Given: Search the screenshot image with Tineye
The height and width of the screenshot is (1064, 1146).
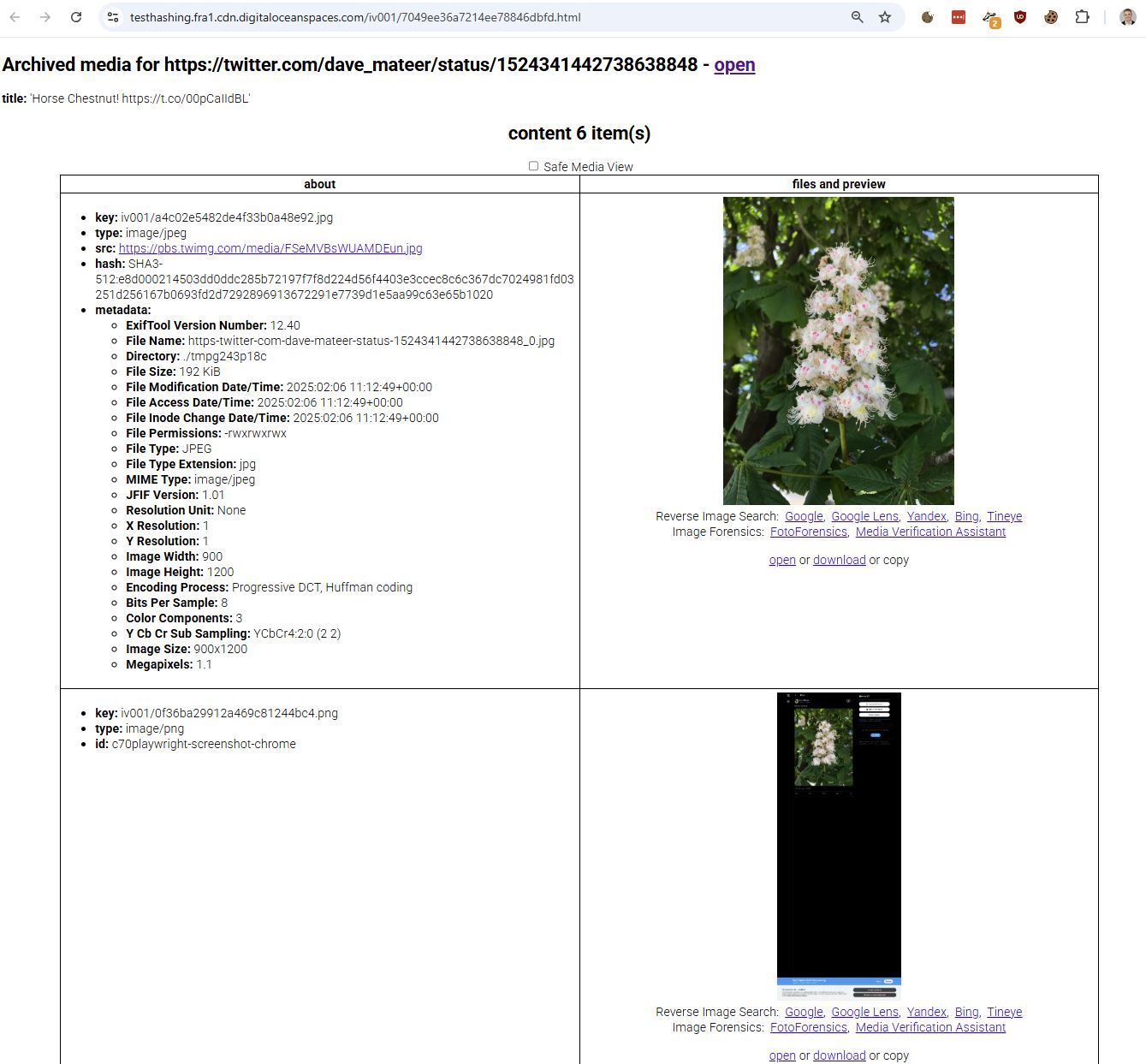Looking at the screenshot, I should click(x=1004, y=1012).
